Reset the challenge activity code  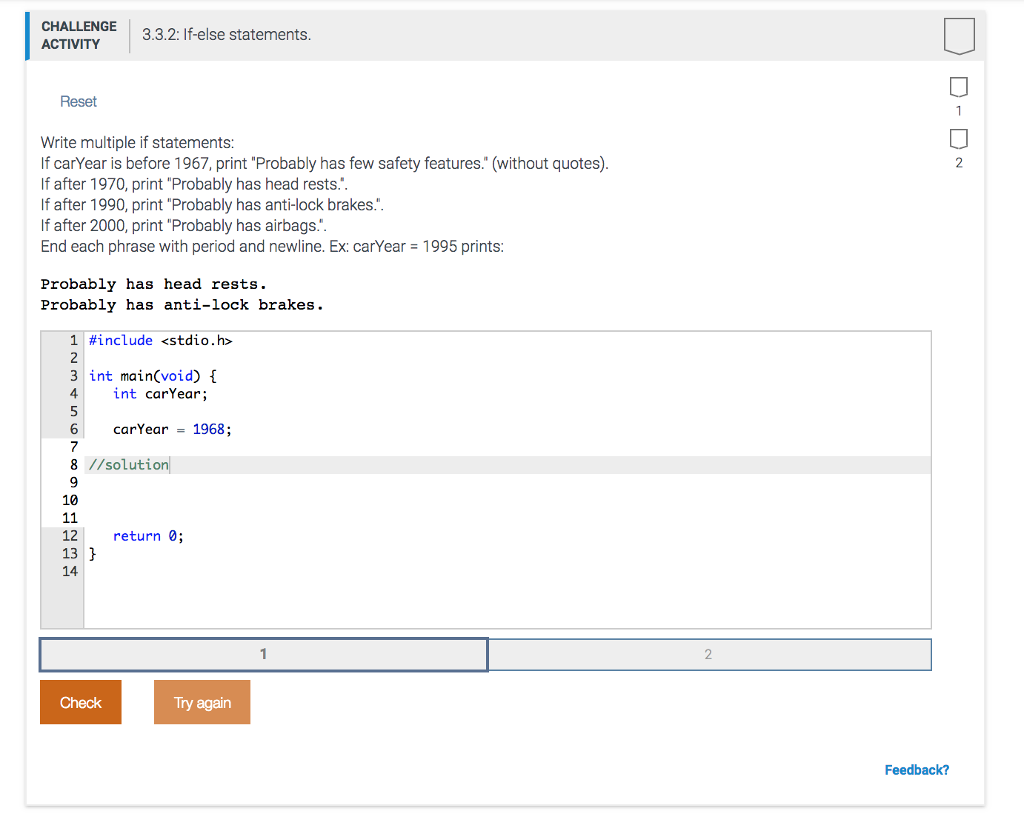click(78, 101)
